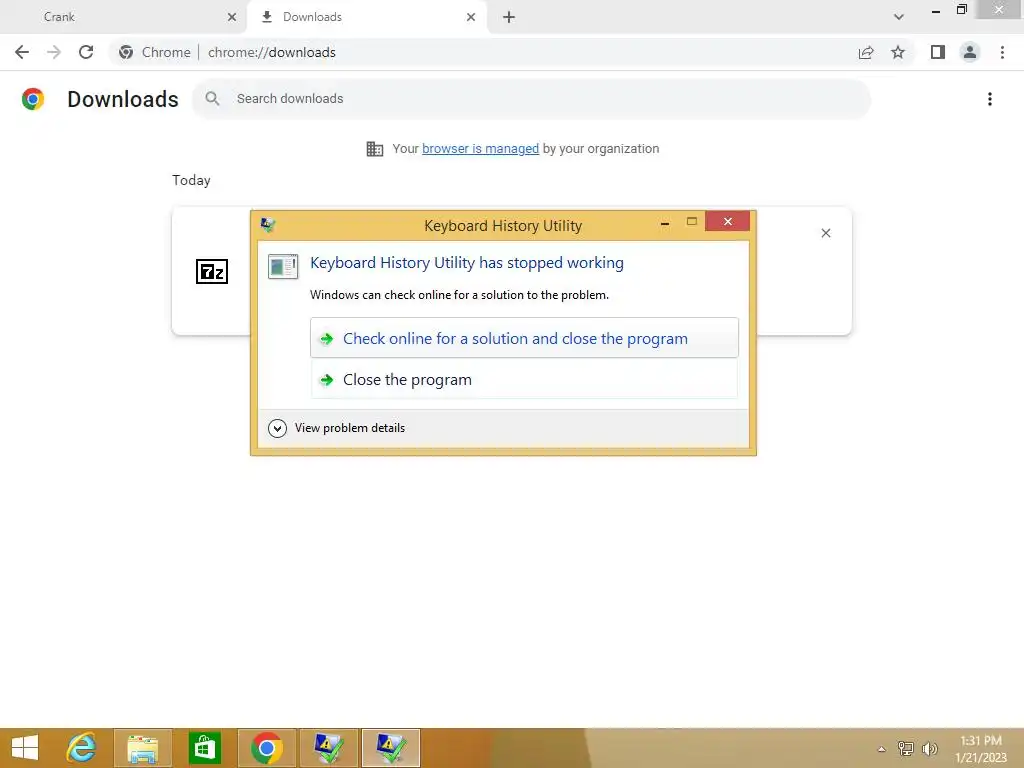Click the Search downloads field

(x=532, y=99)
